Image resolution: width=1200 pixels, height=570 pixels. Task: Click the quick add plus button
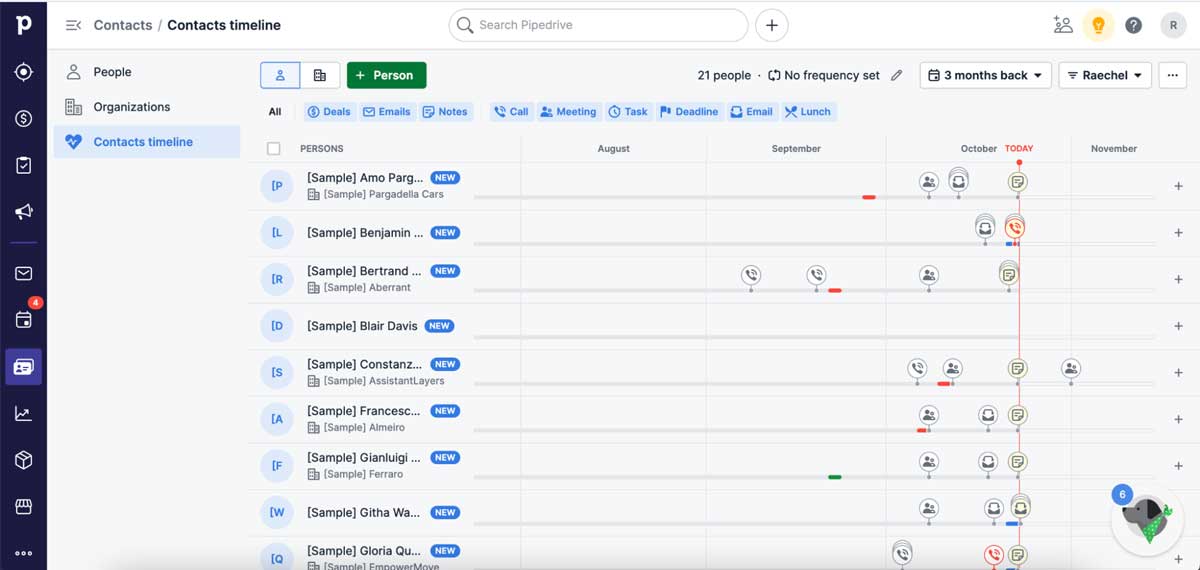771,25
